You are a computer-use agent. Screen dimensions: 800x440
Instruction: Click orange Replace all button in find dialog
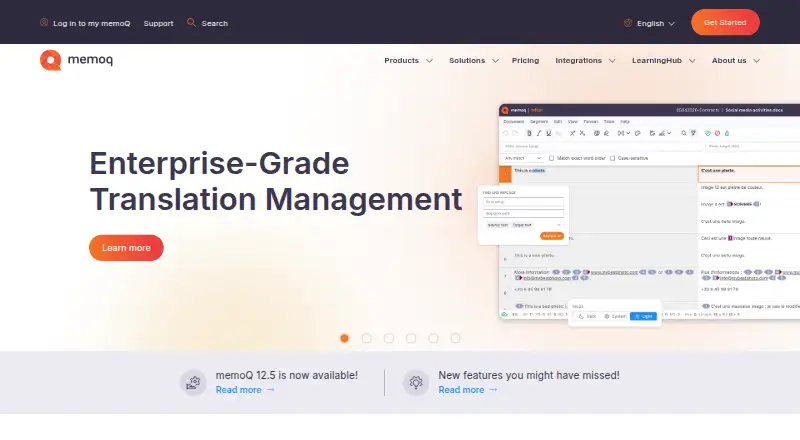tap(552, 236)
